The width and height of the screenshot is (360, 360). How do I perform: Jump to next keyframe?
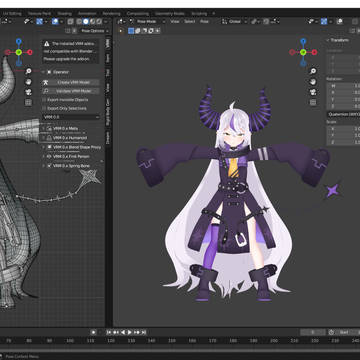[137, 332]
